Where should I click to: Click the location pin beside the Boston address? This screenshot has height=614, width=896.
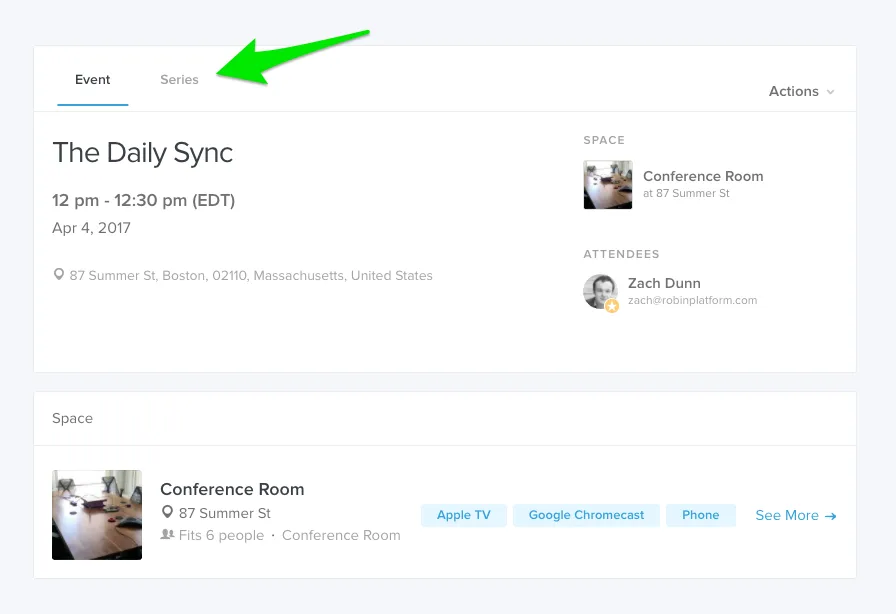click(58, 275)
